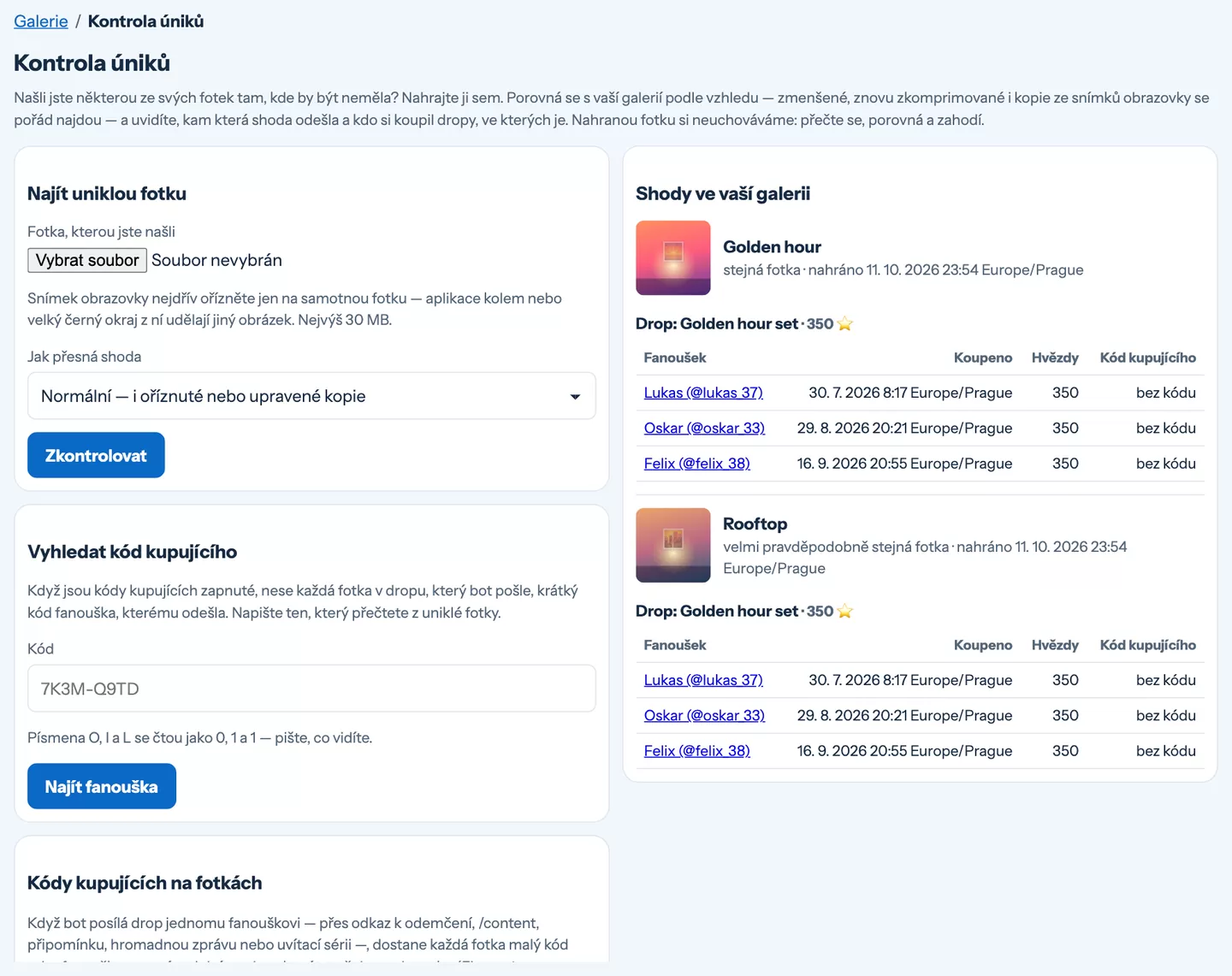The width and height of the screenshot is (1232, 976).
Task: Focus the Kód input field
Action: (x=311, y=689)
